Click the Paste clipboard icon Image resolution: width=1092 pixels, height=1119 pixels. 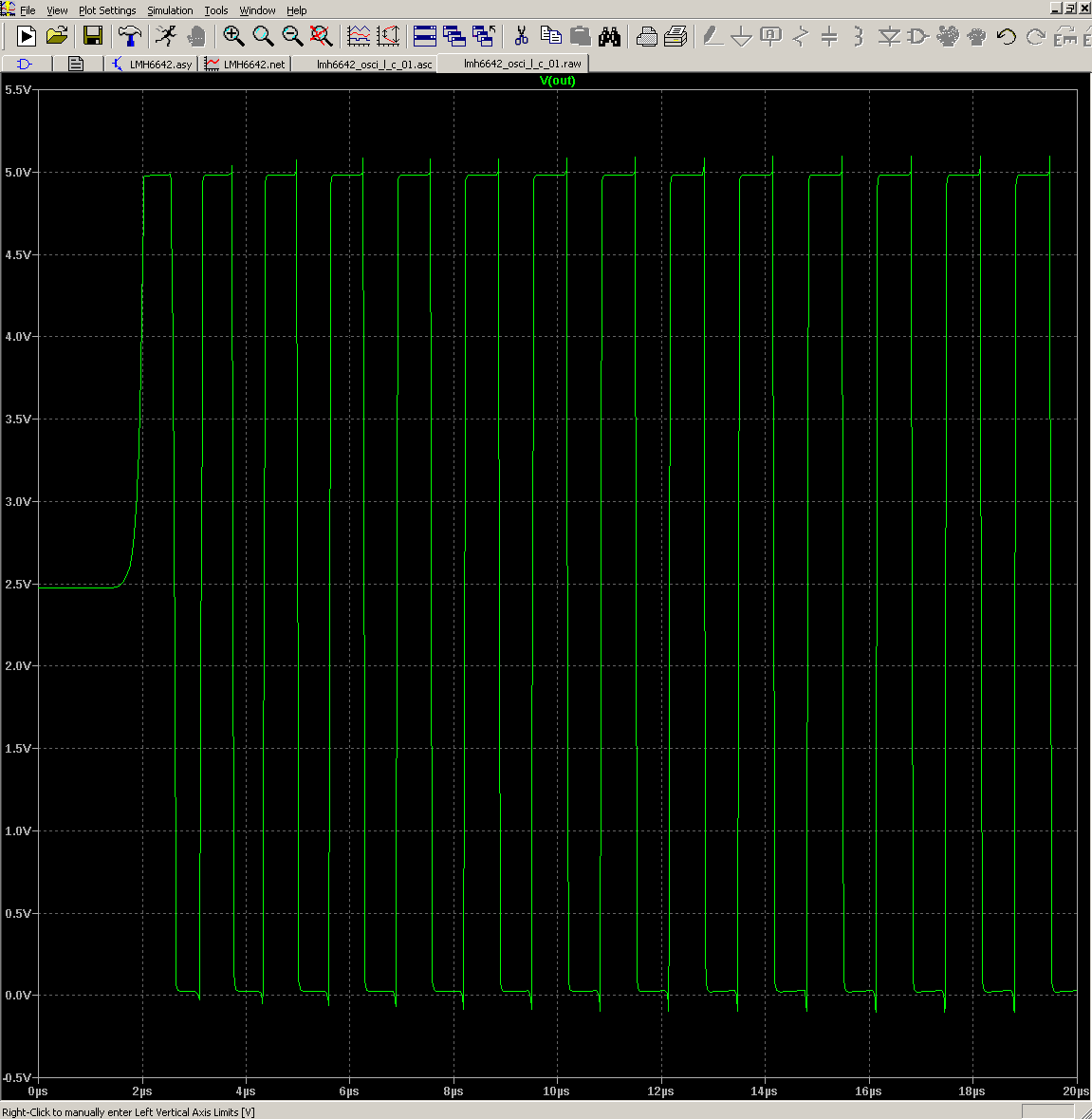tap(580, 36)
